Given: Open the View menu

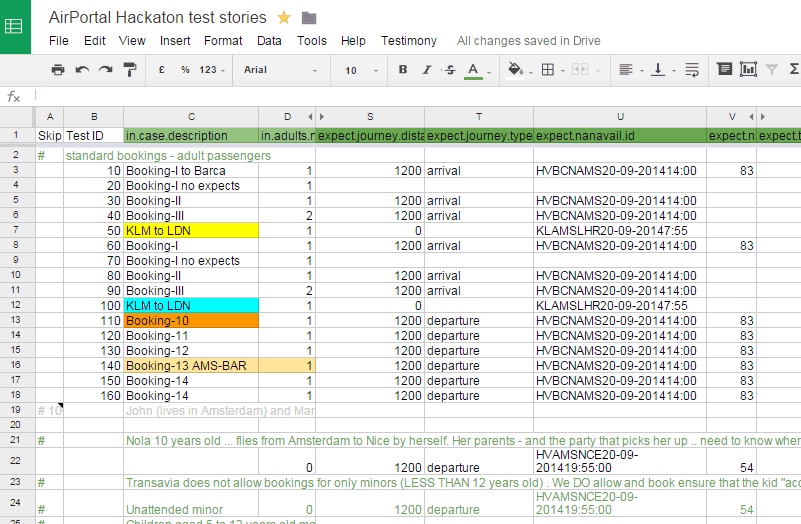Looking at the screenshot, I should 132,41.
